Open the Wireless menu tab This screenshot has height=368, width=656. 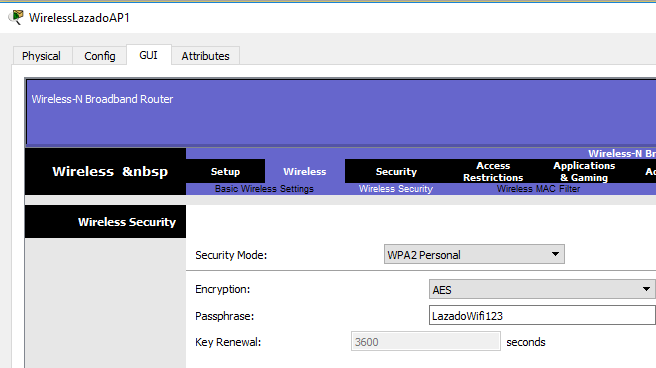(305, 171)
